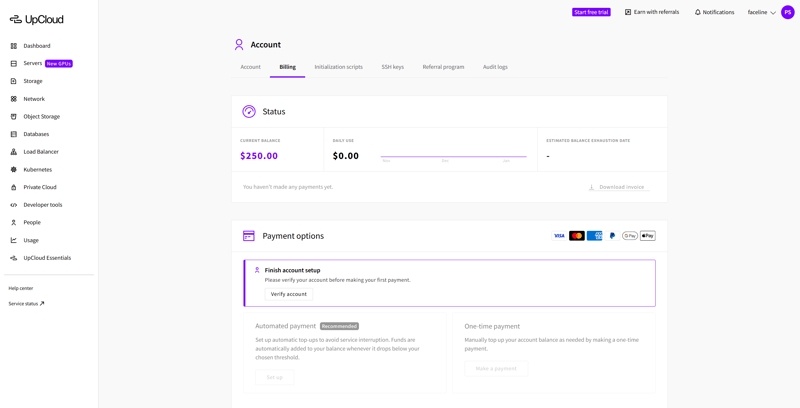Open Dashboard from the sidebar icon
This screenshot has width=800, height=408.
14,46
